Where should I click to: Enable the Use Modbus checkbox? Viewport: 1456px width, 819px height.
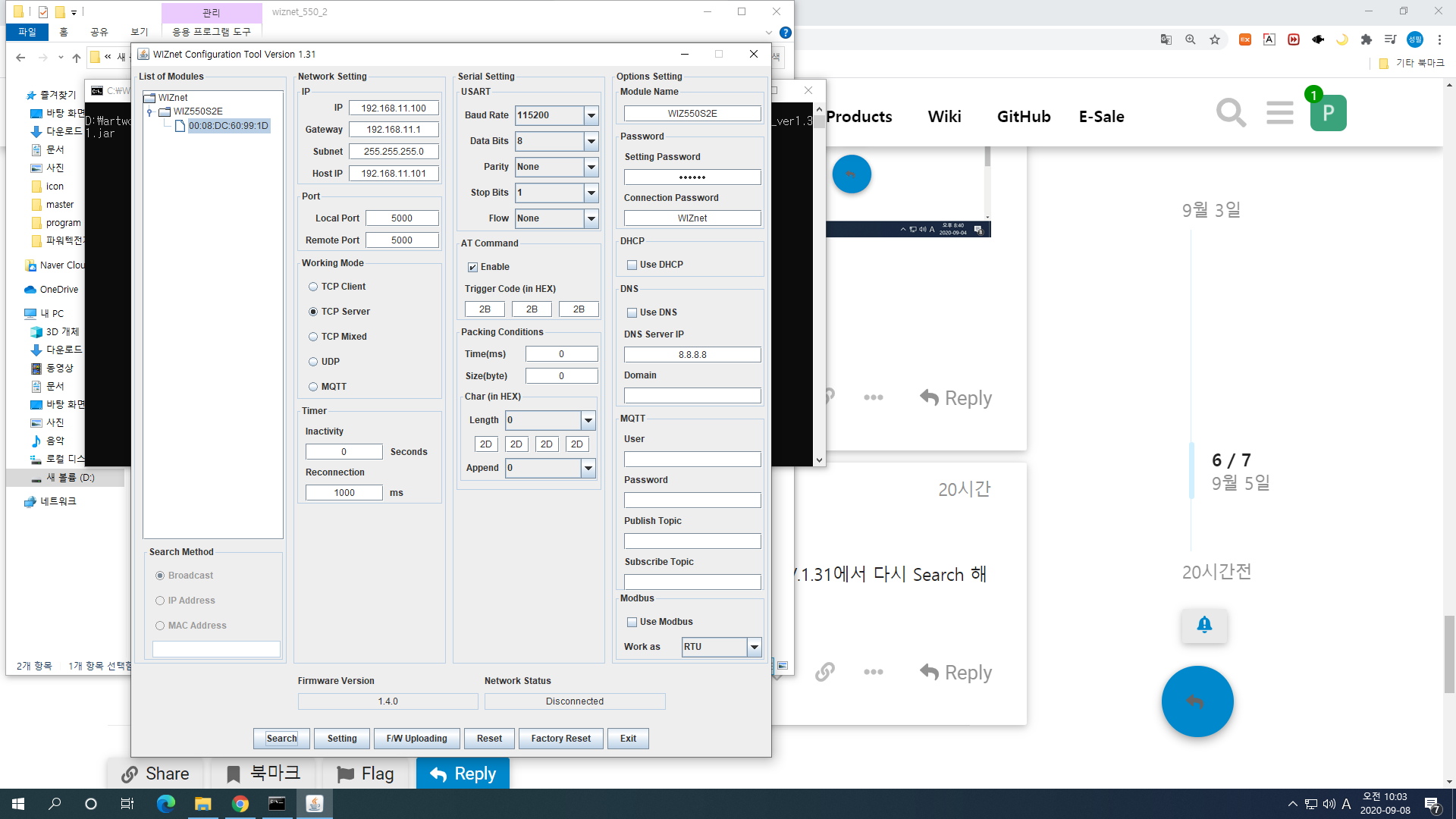tap(632, 622)
